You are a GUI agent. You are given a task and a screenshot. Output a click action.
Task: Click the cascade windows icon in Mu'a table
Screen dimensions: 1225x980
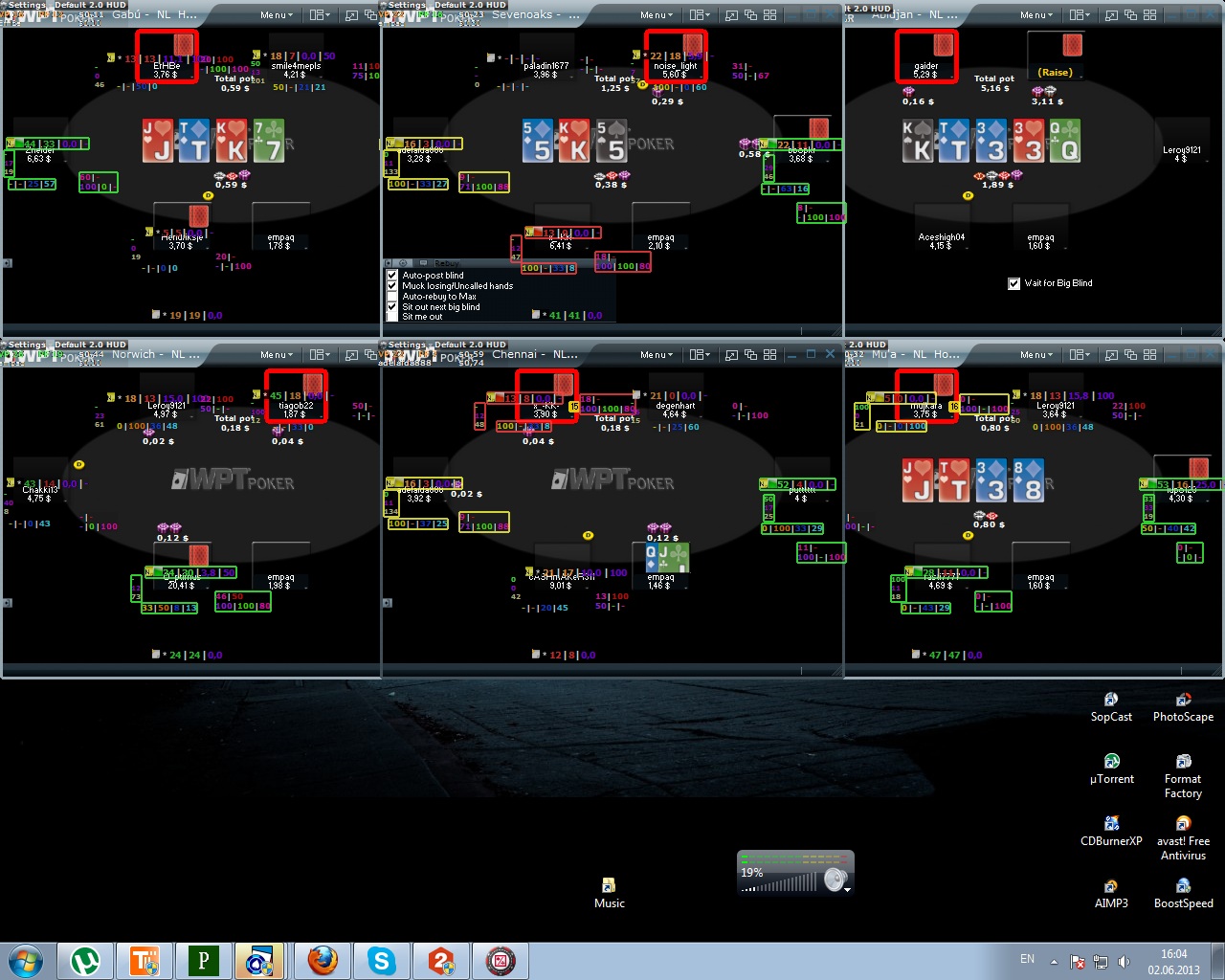click(1130, 355)
